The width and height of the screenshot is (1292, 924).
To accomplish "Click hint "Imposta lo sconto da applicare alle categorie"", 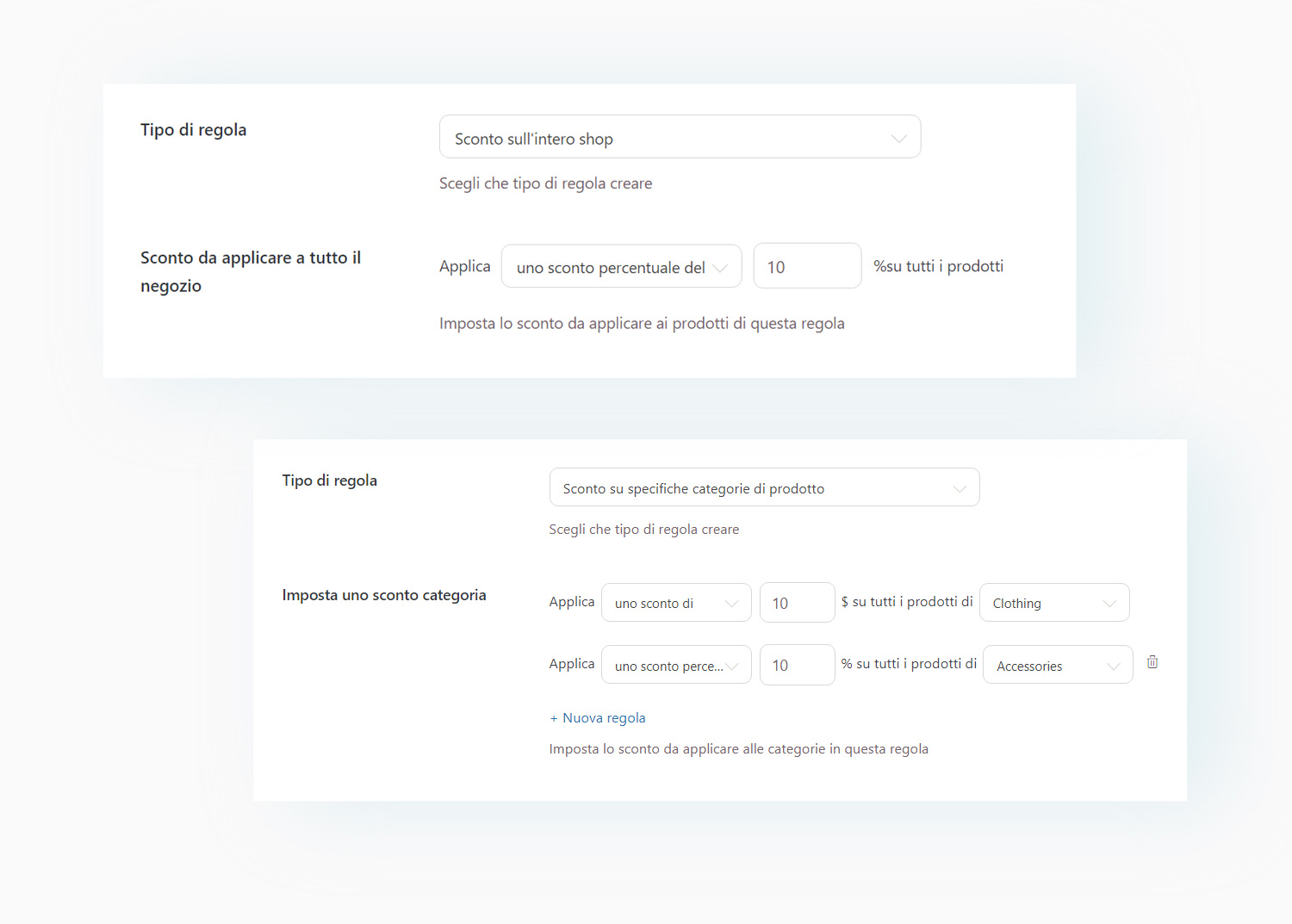I will click(738, 749).
